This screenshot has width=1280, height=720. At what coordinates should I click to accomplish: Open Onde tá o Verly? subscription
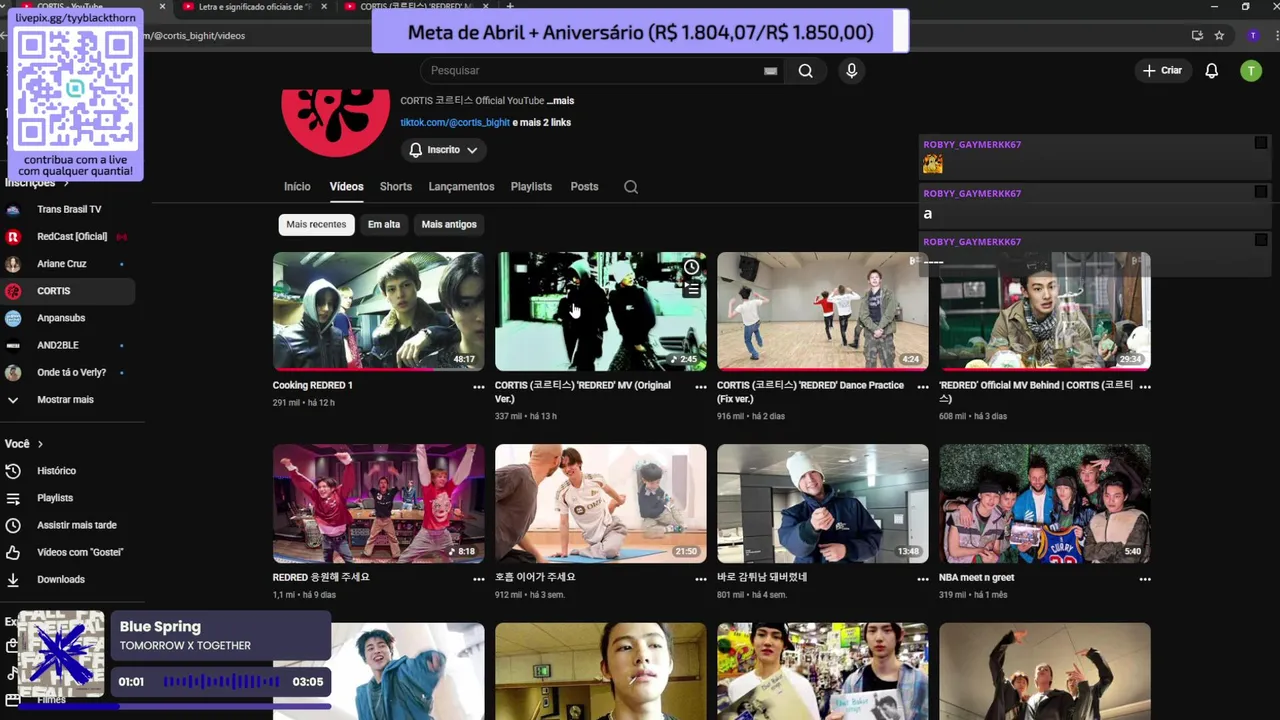coord(71,372)
